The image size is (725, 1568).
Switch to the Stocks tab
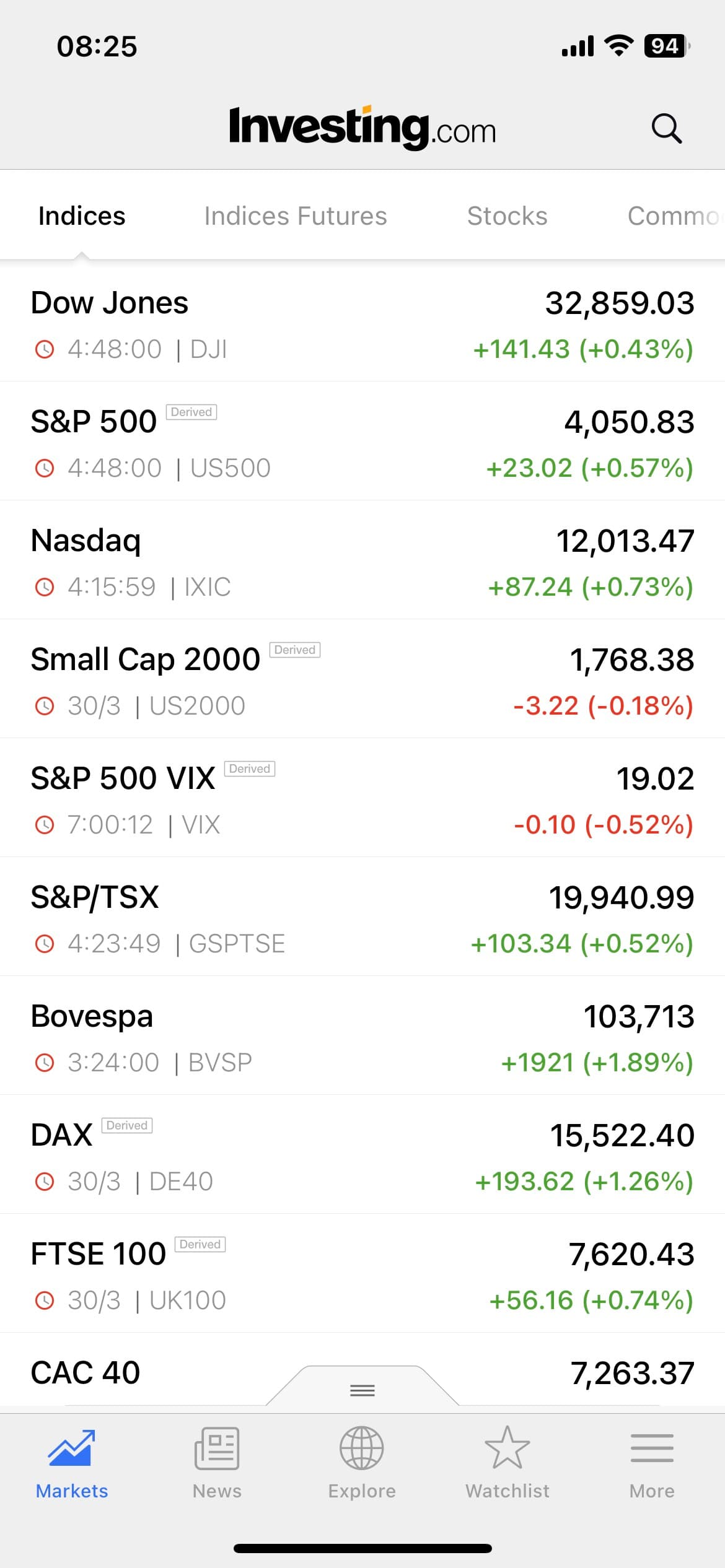coord(507,216)
